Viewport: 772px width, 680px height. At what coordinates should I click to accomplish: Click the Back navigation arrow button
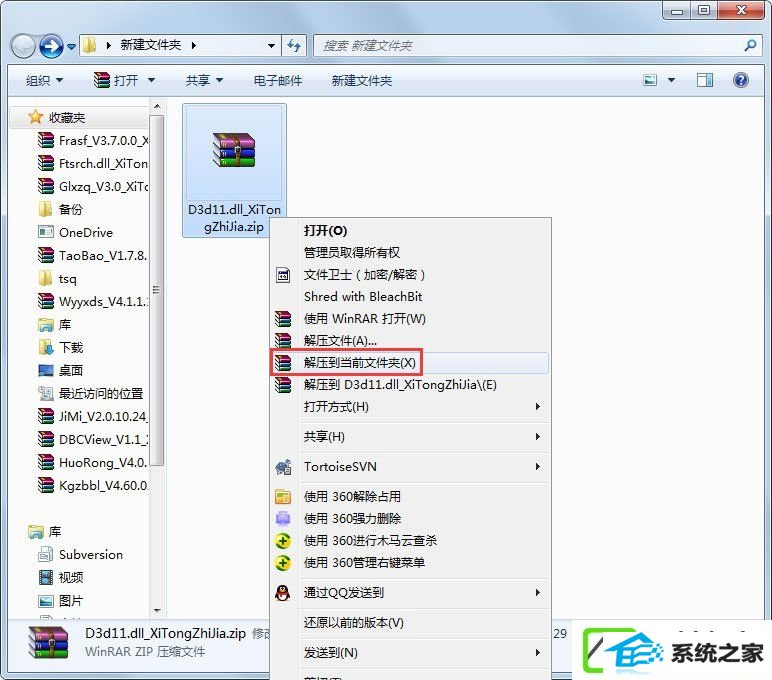pos(23,46)
